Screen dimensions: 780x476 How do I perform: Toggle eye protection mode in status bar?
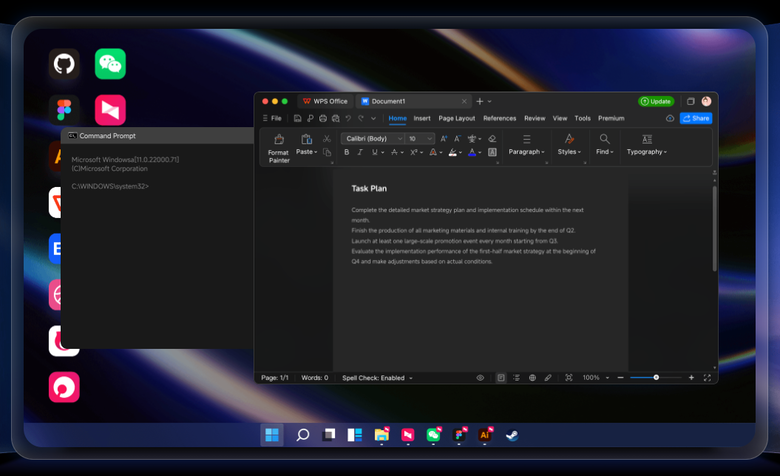click(x=480, y=378)
